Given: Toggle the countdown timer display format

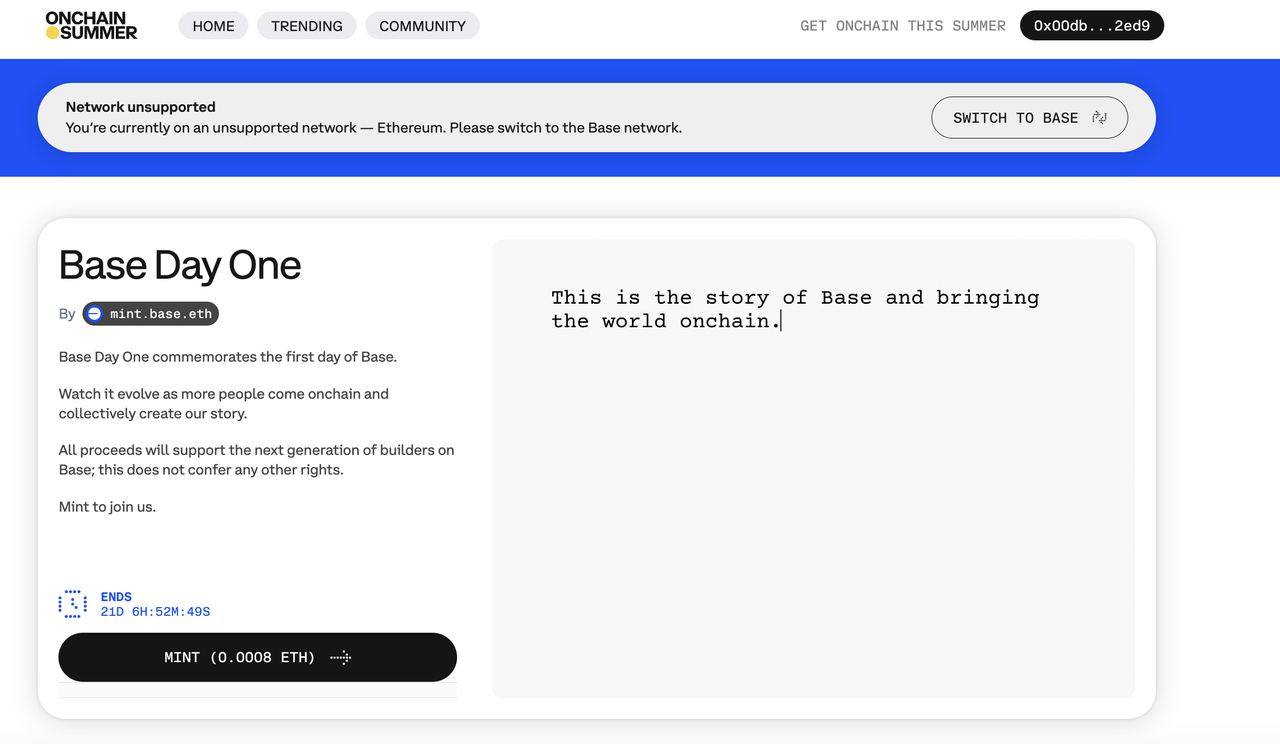Looking at the screenshot, I should click(155, 611).
